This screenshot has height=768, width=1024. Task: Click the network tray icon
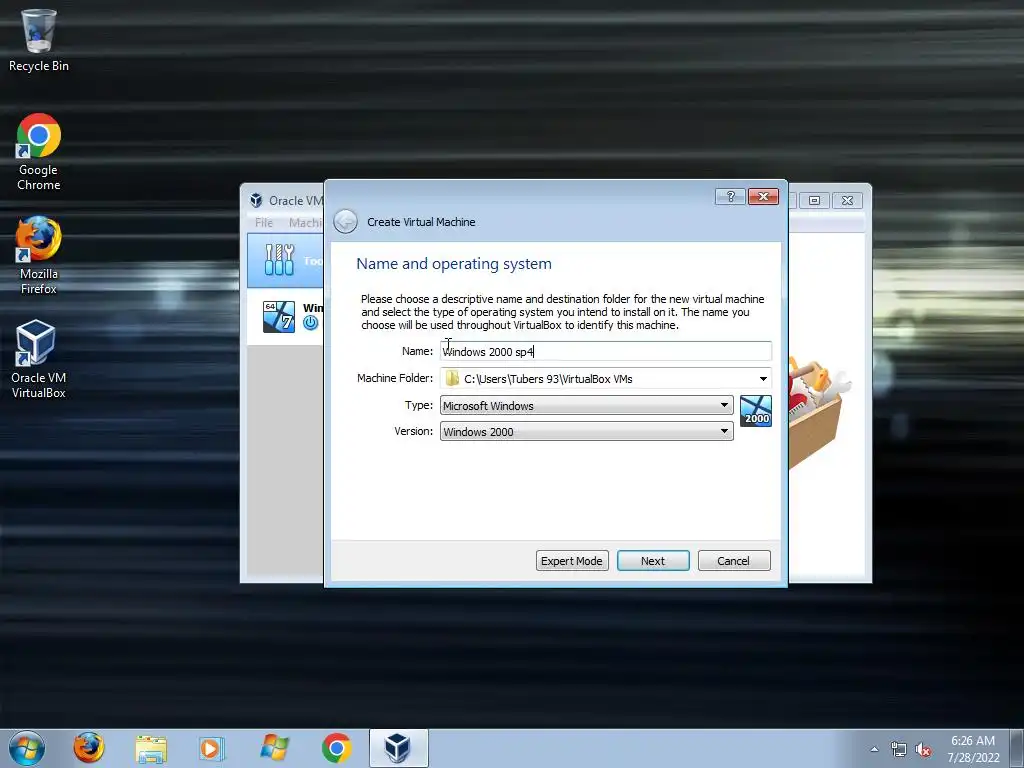pyautogui.click(x=899, y=750)
